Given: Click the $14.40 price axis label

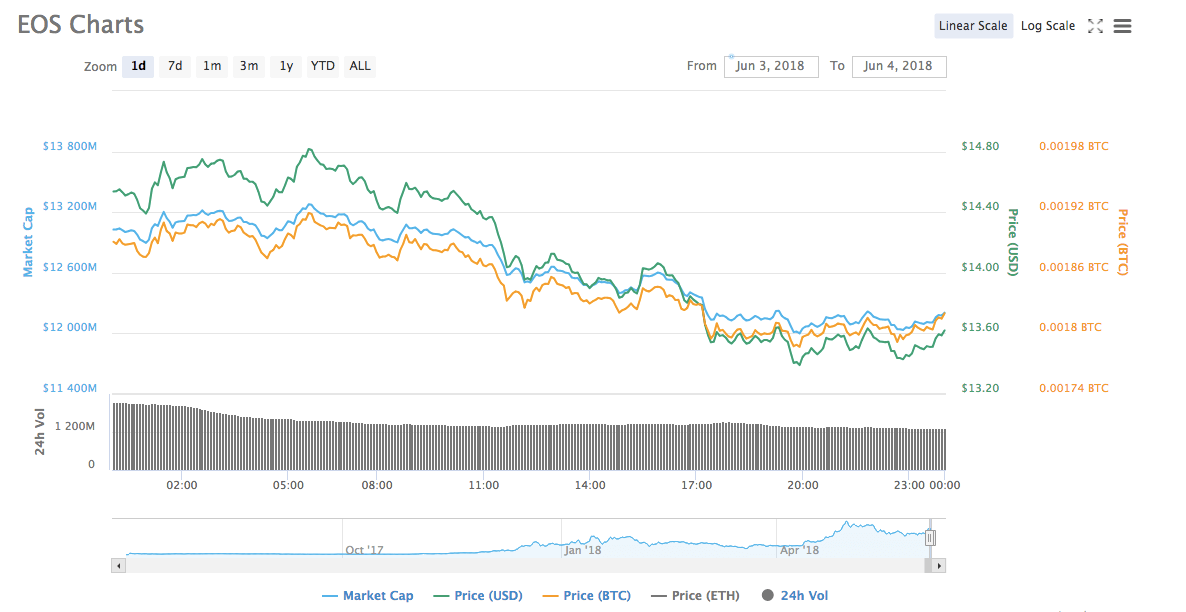Looking at the screenshot, I should click(980, 206).
